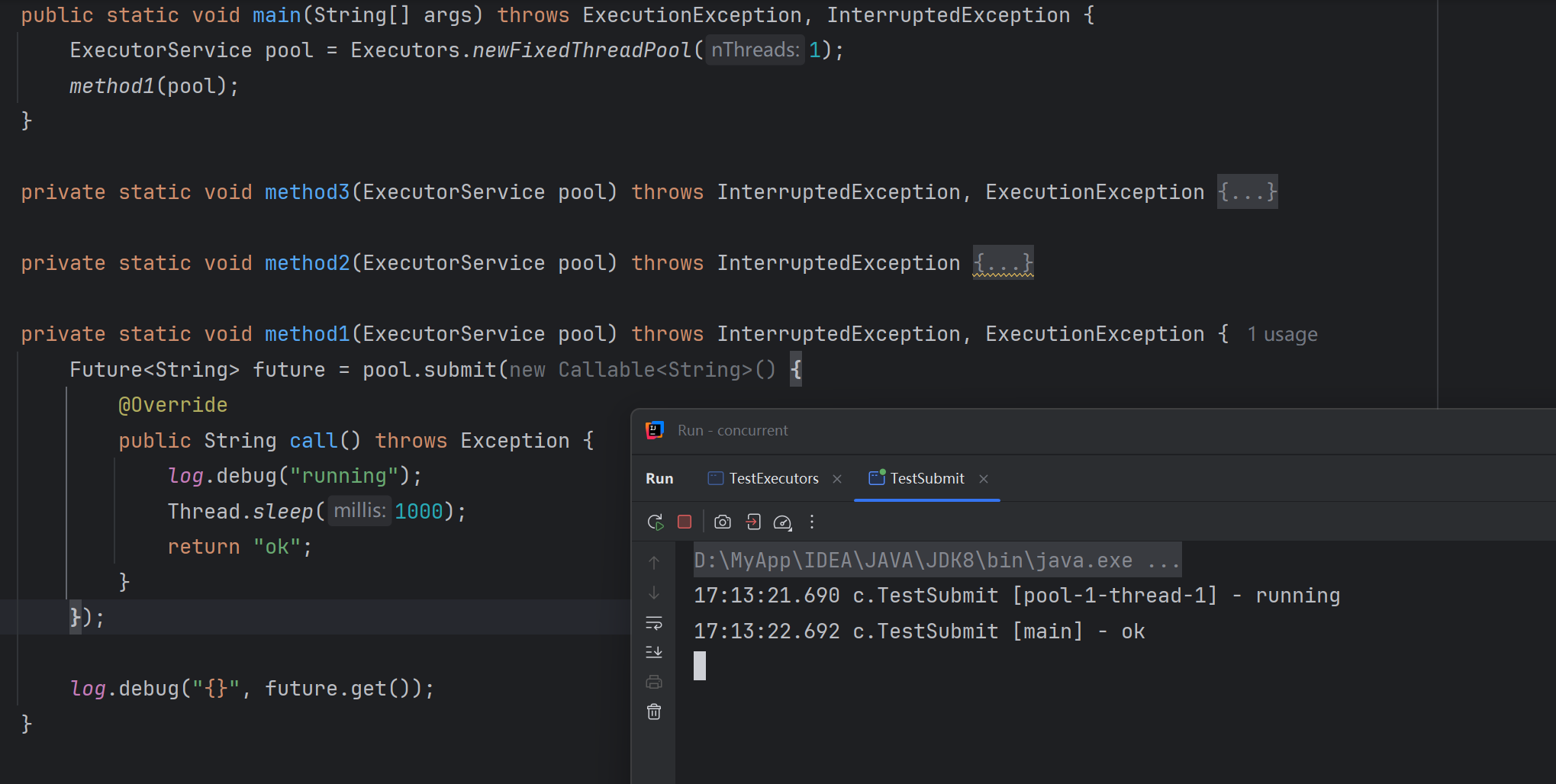Enable soft-wrap for console lines
The width and height of the screenshot is (1556, 784).
coord(654,622)
